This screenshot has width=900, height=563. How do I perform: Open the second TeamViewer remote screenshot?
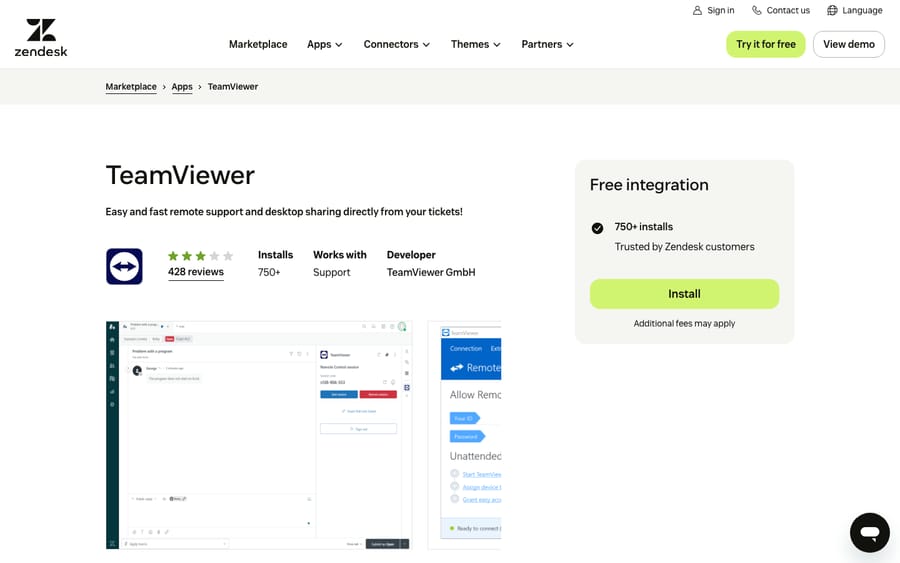pos(464,435)
